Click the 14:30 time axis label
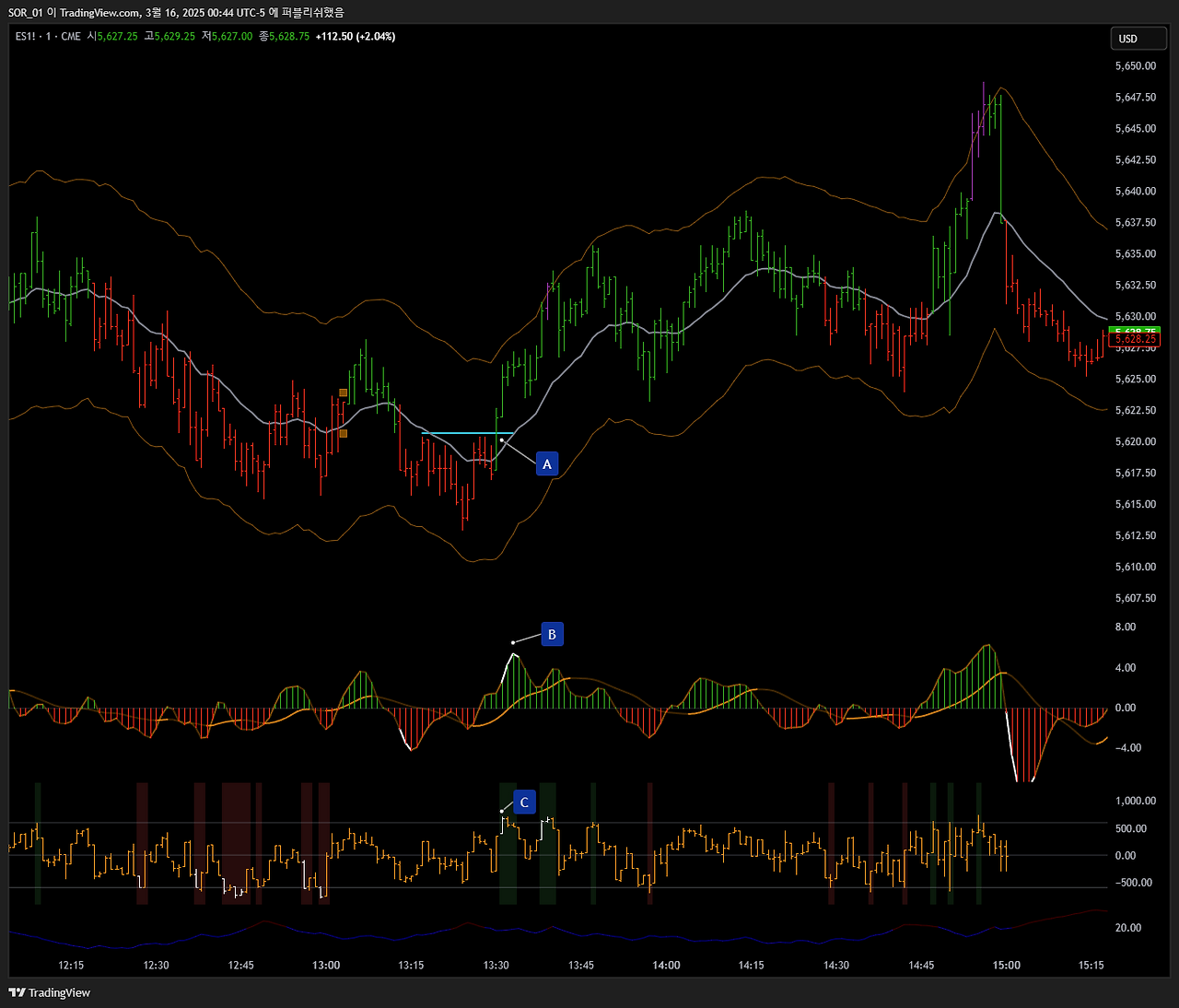This screenshot has height=1008, width=1179. 836,966
